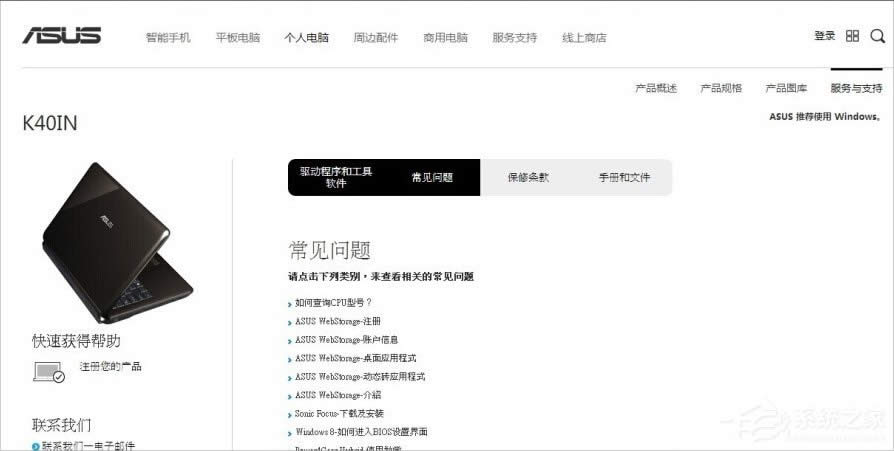894x451 pixels.
Task: Open Sonic Focus-下载及安装 link
Action: click(x=339, y=414)
